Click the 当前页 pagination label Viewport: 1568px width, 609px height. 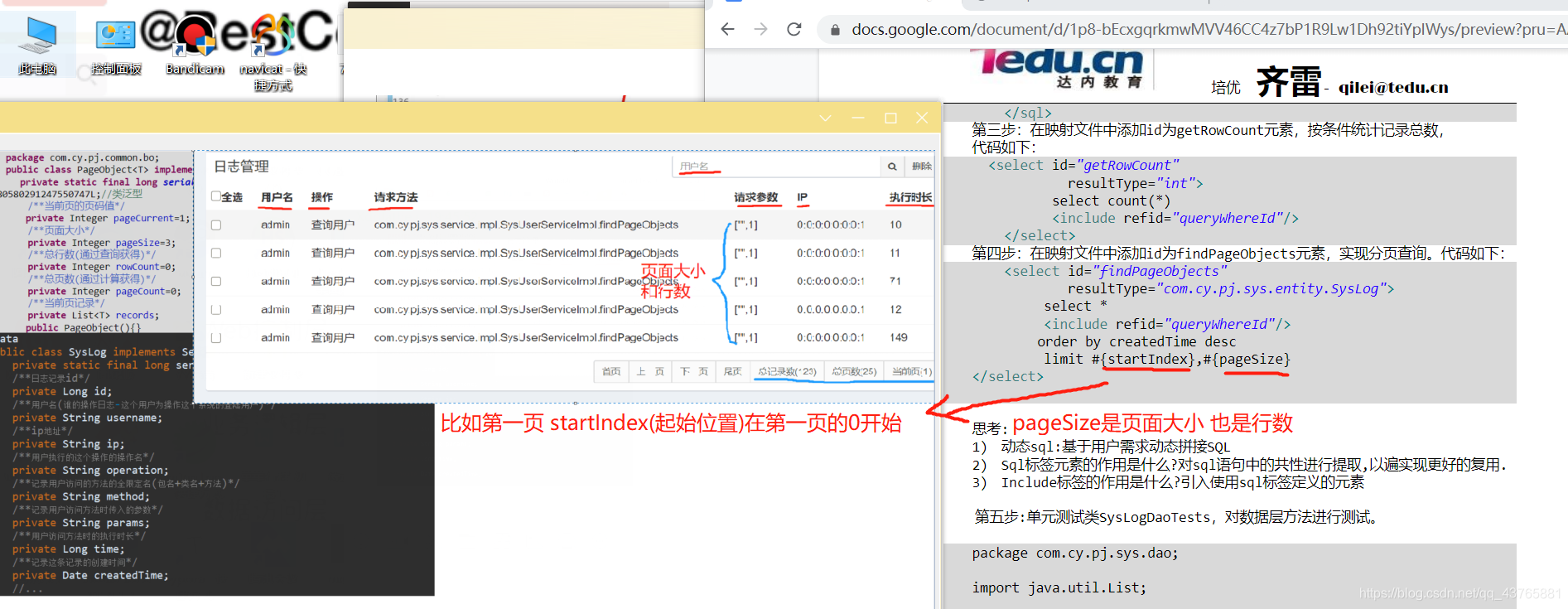tap(911, 372)
